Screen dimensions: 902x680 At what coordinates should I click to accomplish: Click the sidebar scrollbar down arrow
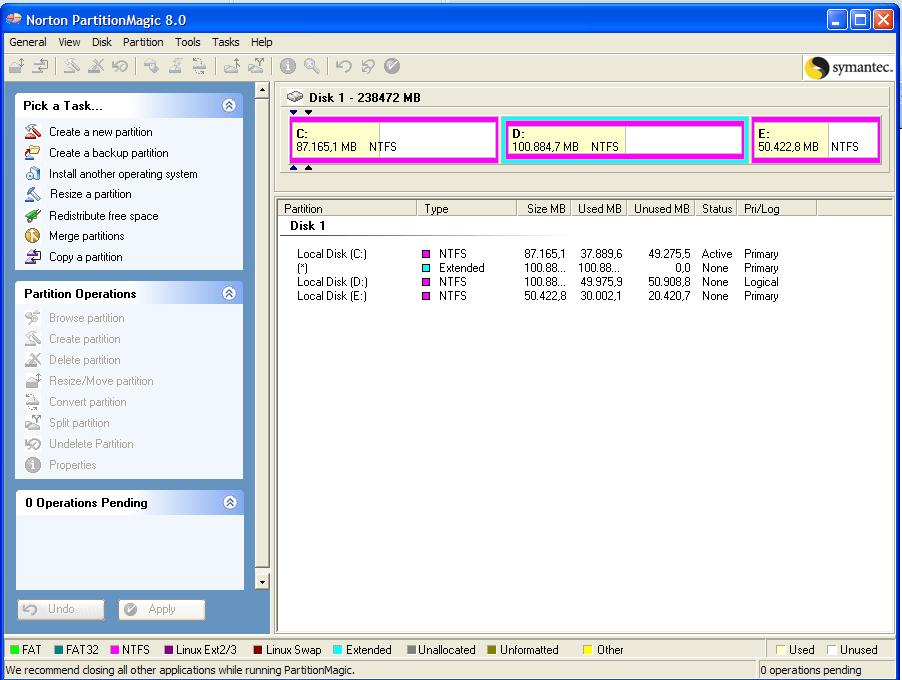click(x=262, y=582)
